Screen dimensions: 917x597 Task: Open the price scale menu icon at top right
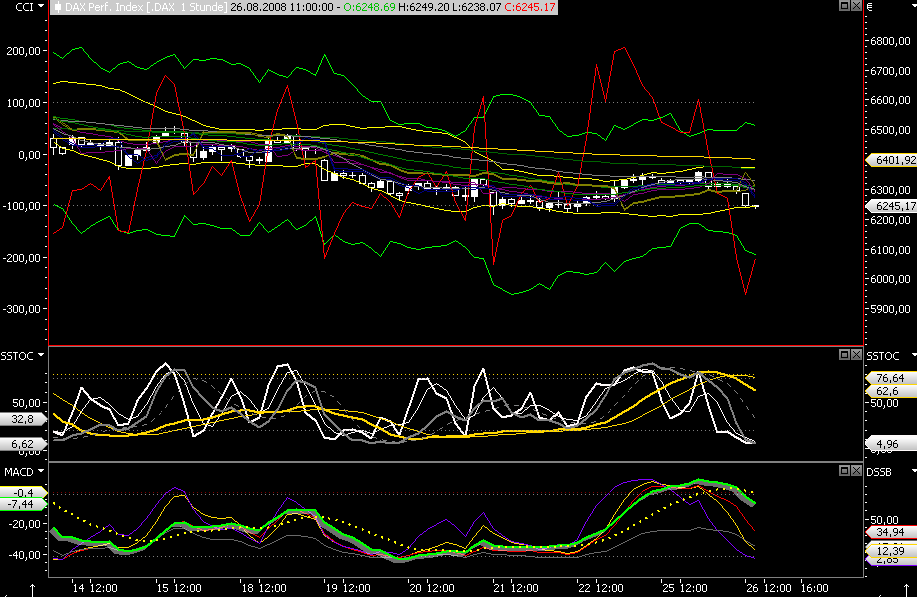tap(870, 7)
